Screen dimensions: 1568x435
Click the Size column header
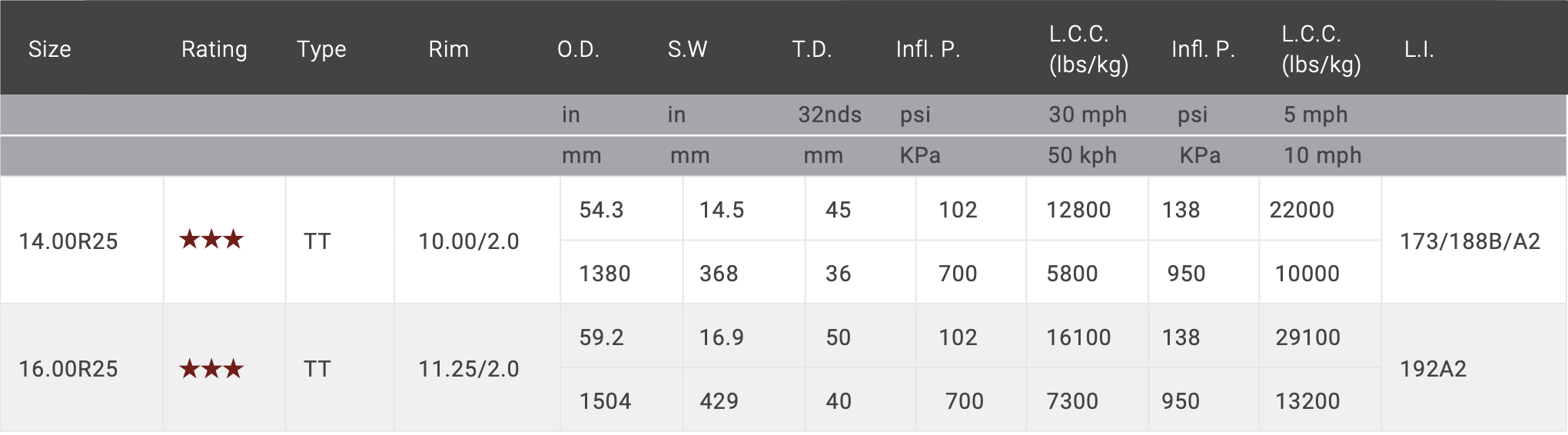coord(50,49)
